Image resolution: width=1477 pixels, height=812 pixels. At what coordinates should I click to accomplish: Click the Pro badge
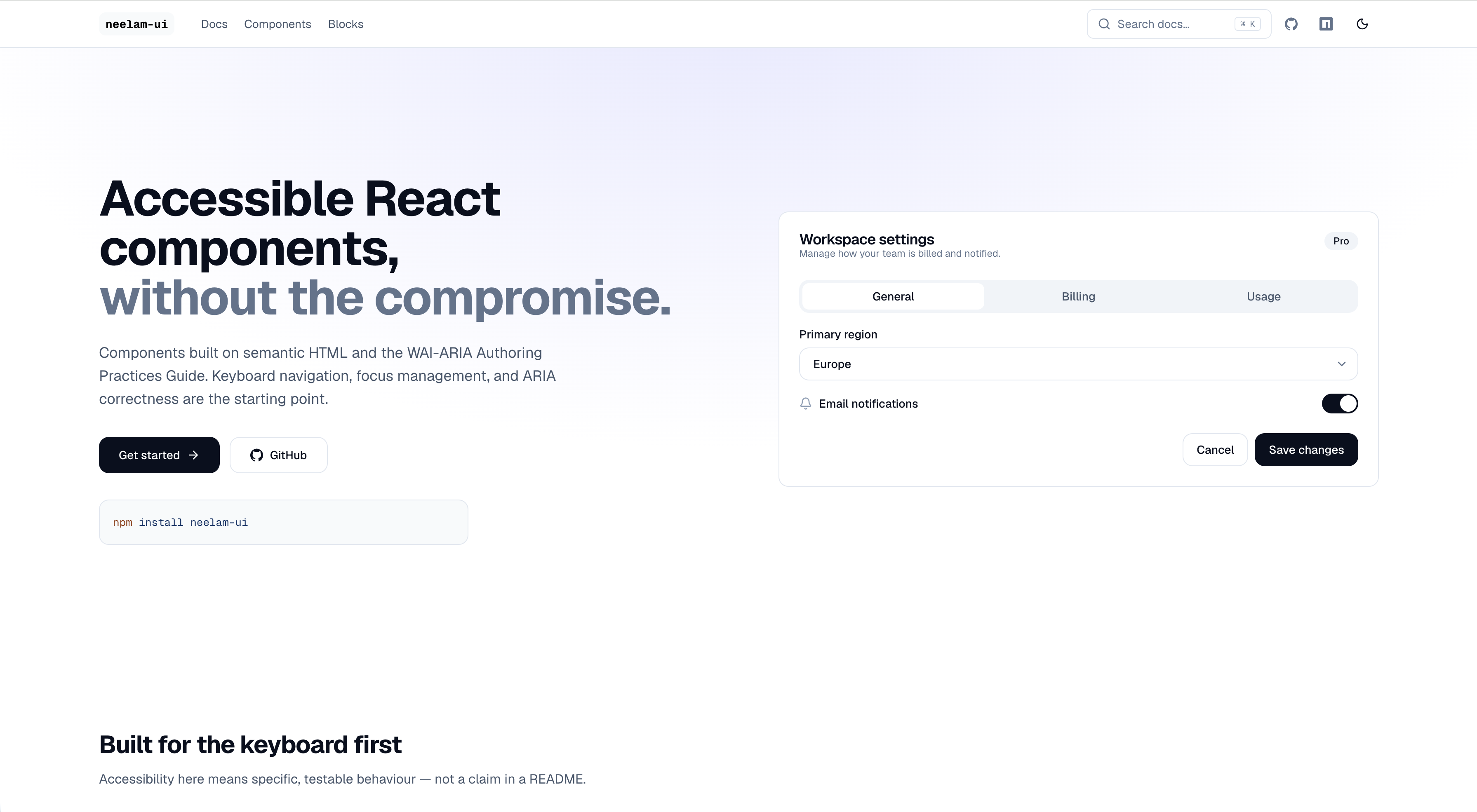[1341, 241]
